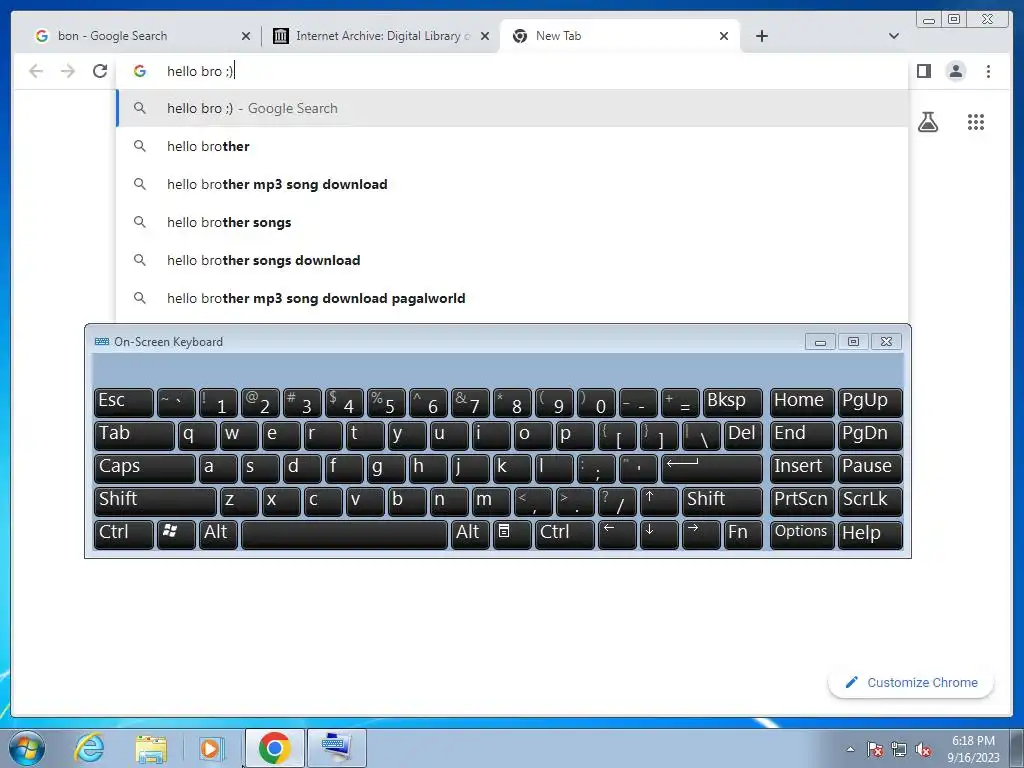Toggle the left Alt key
This screenshot has width=1024, height=768.
218,534
